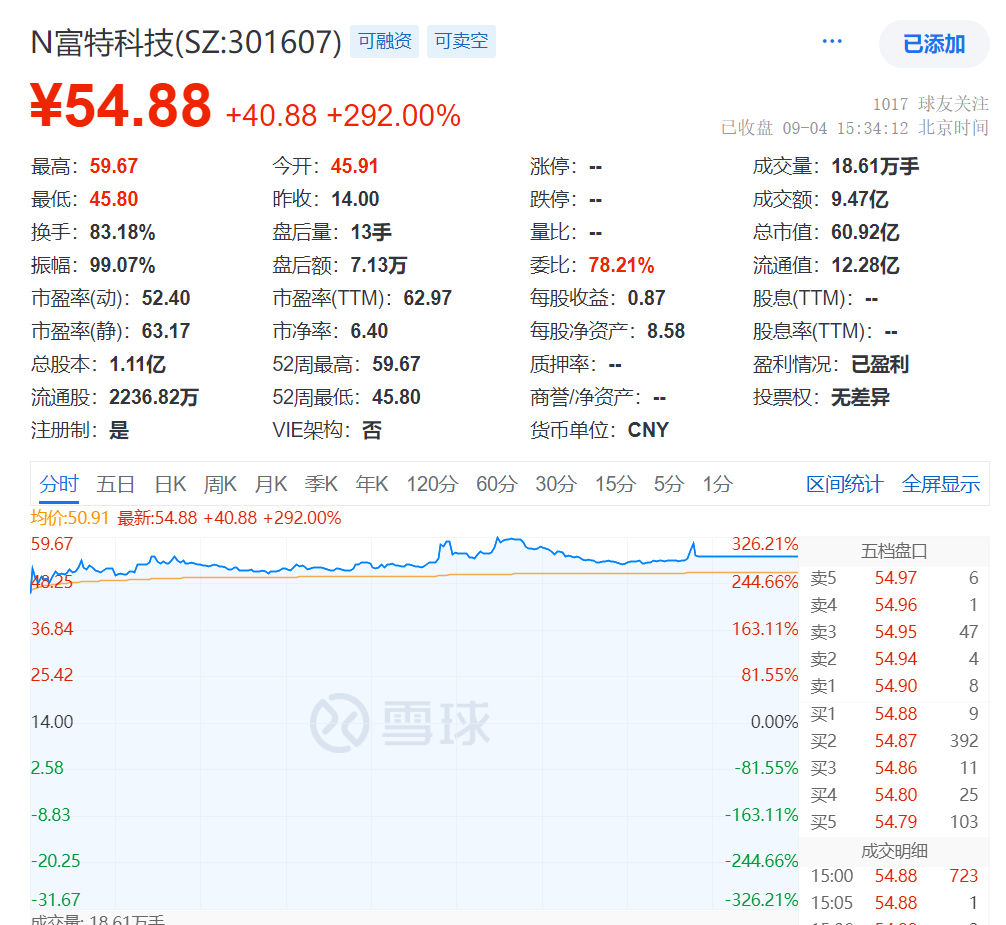This screenshot has height=925, width=1006.
Task: Open the three-dots more options menu
Action: 832,42
